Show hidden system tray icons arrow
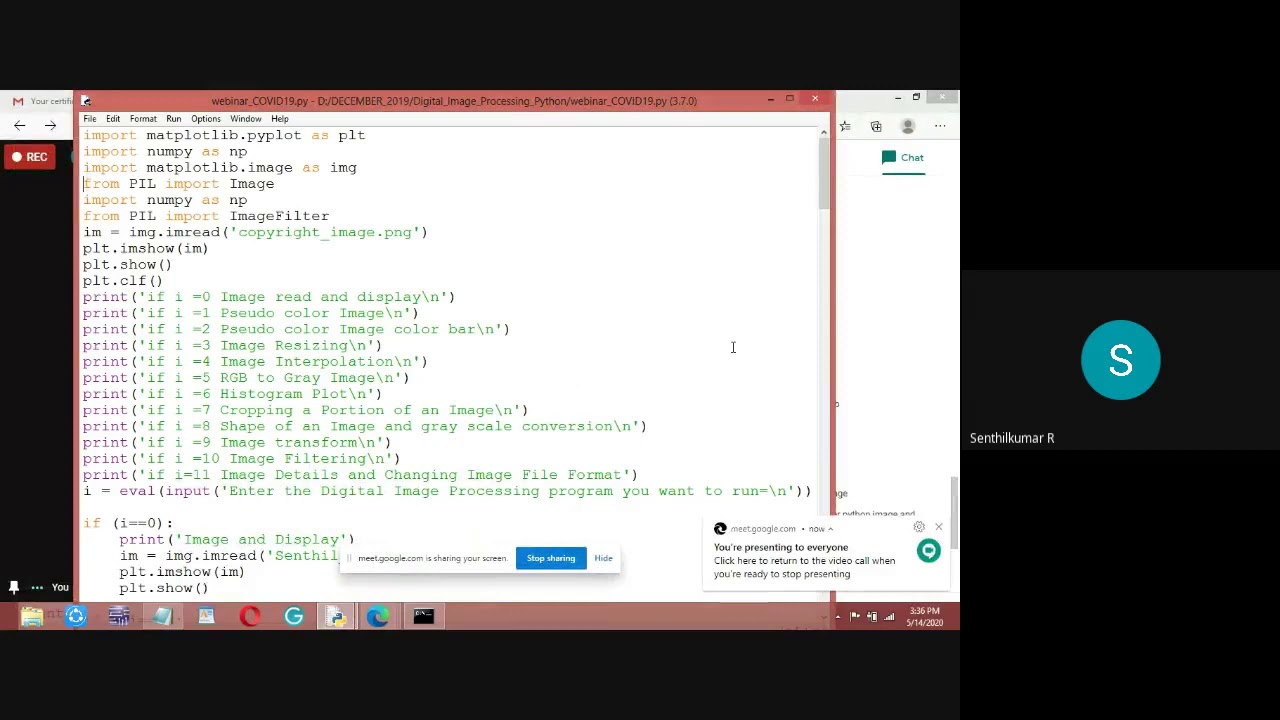Viewport: 1280px width, 720px height. [x=839, y=617]
